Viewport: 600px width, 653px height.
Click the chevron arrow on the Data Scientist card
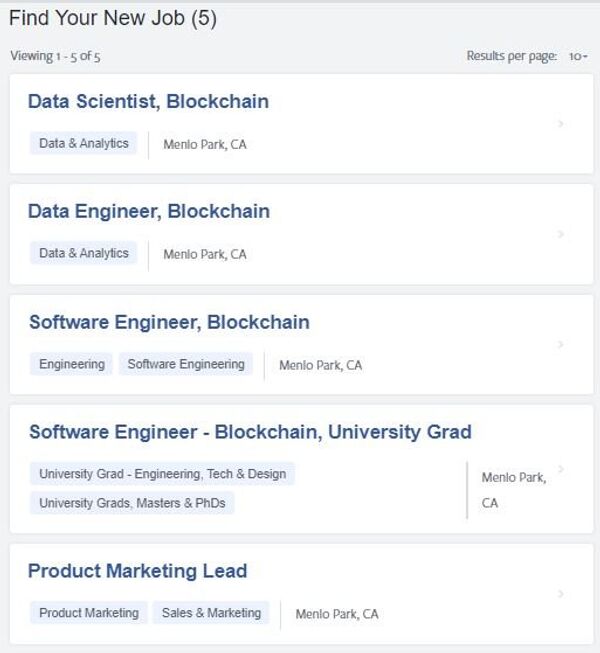tap(561, 124)
